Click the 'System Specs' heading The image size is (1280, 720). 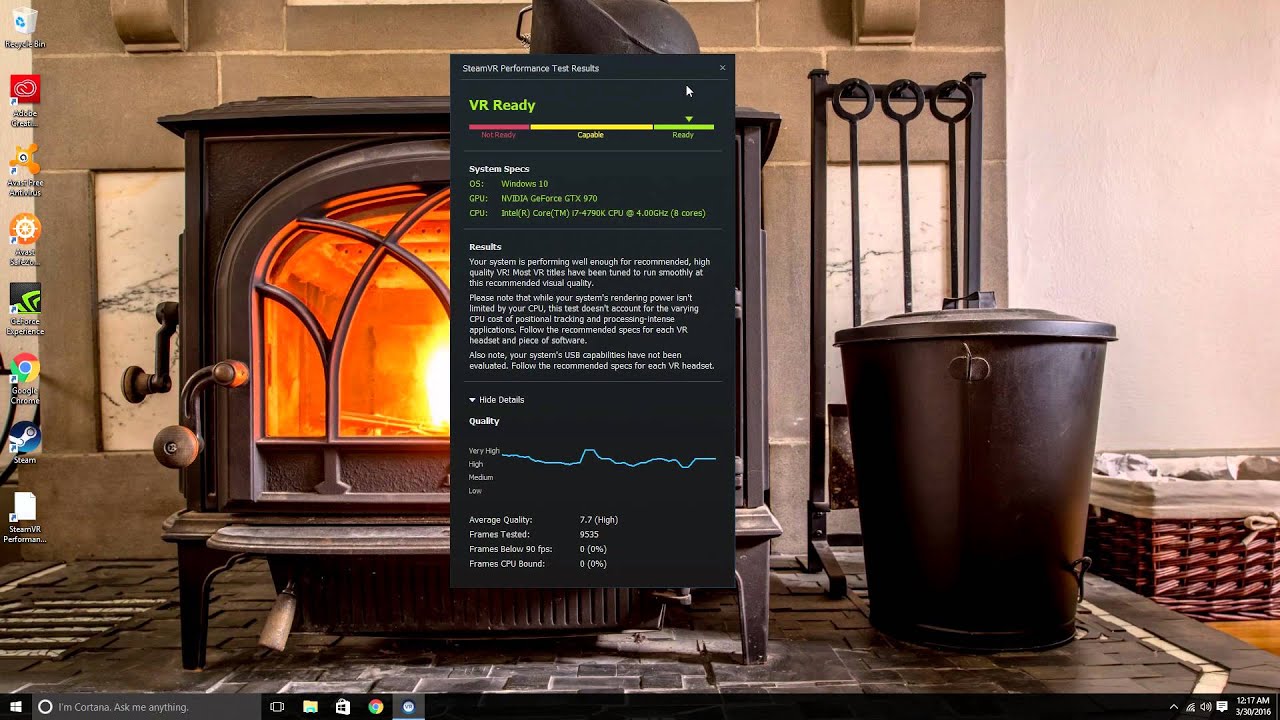(499, 169)
